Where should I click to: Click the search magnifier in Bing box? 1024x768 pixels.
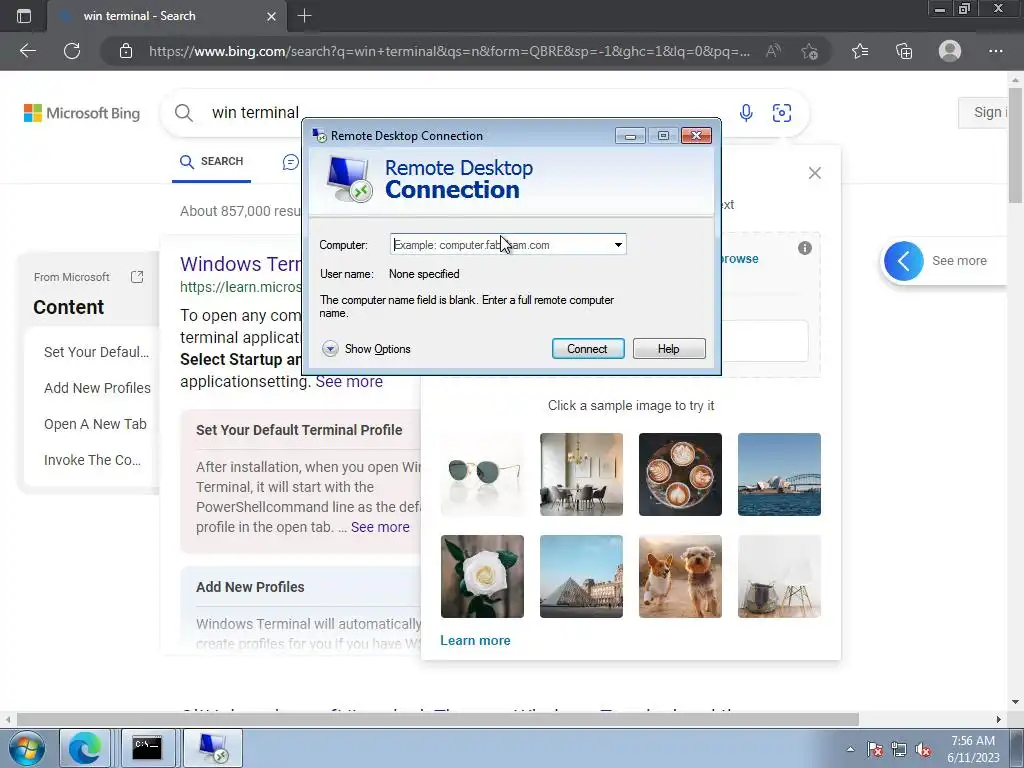click(x=184, y=112)
